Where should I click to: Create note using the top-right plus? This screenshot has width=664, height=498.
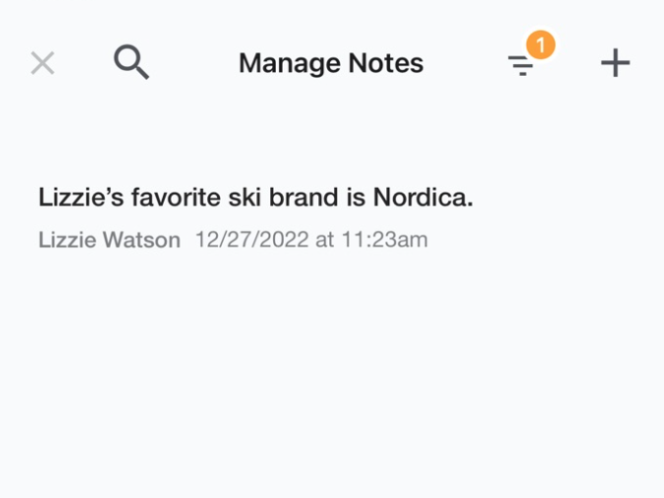[615, 63]
